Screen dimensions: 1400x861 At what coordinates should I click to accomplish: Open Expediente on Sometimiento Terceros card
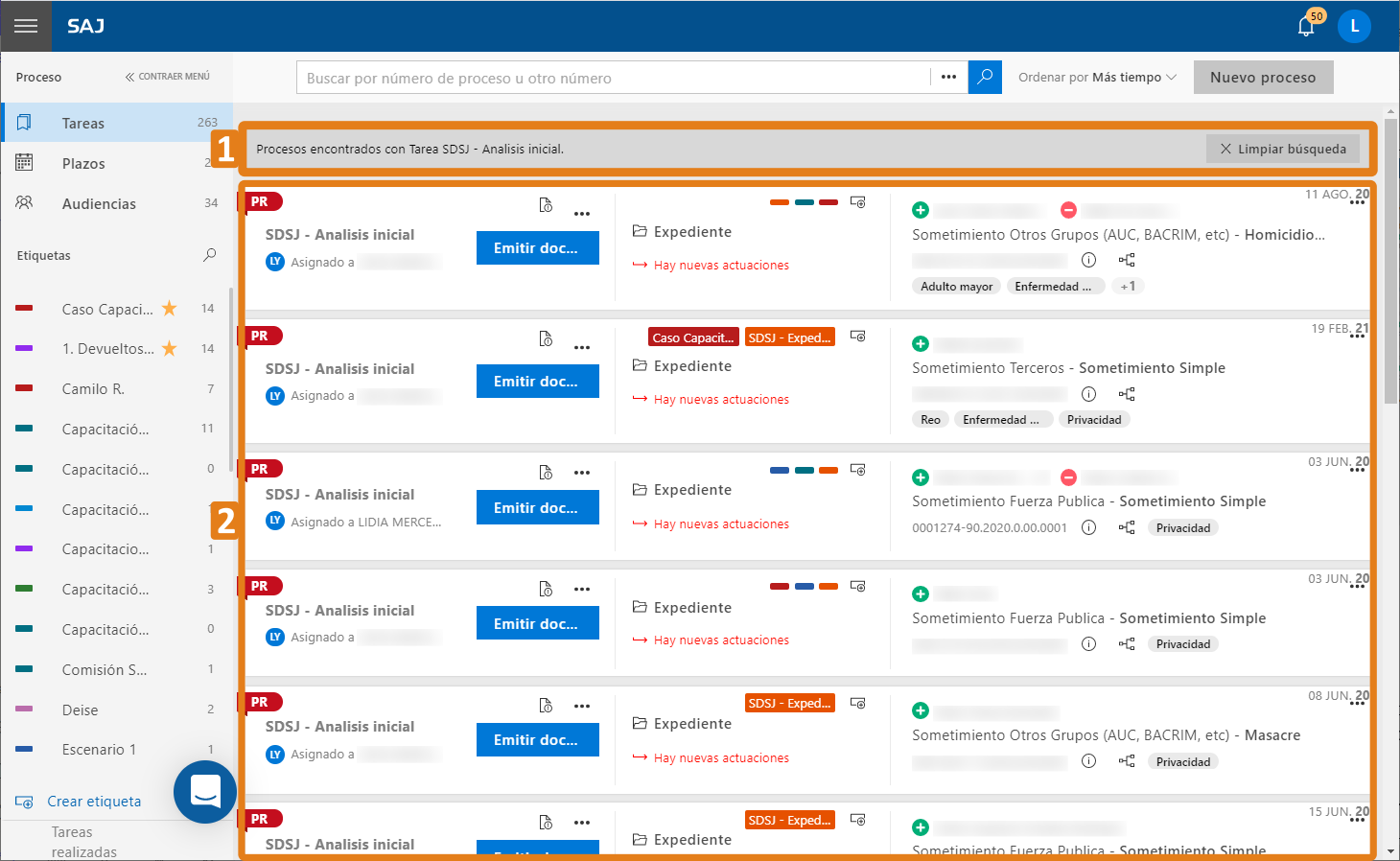682,365
